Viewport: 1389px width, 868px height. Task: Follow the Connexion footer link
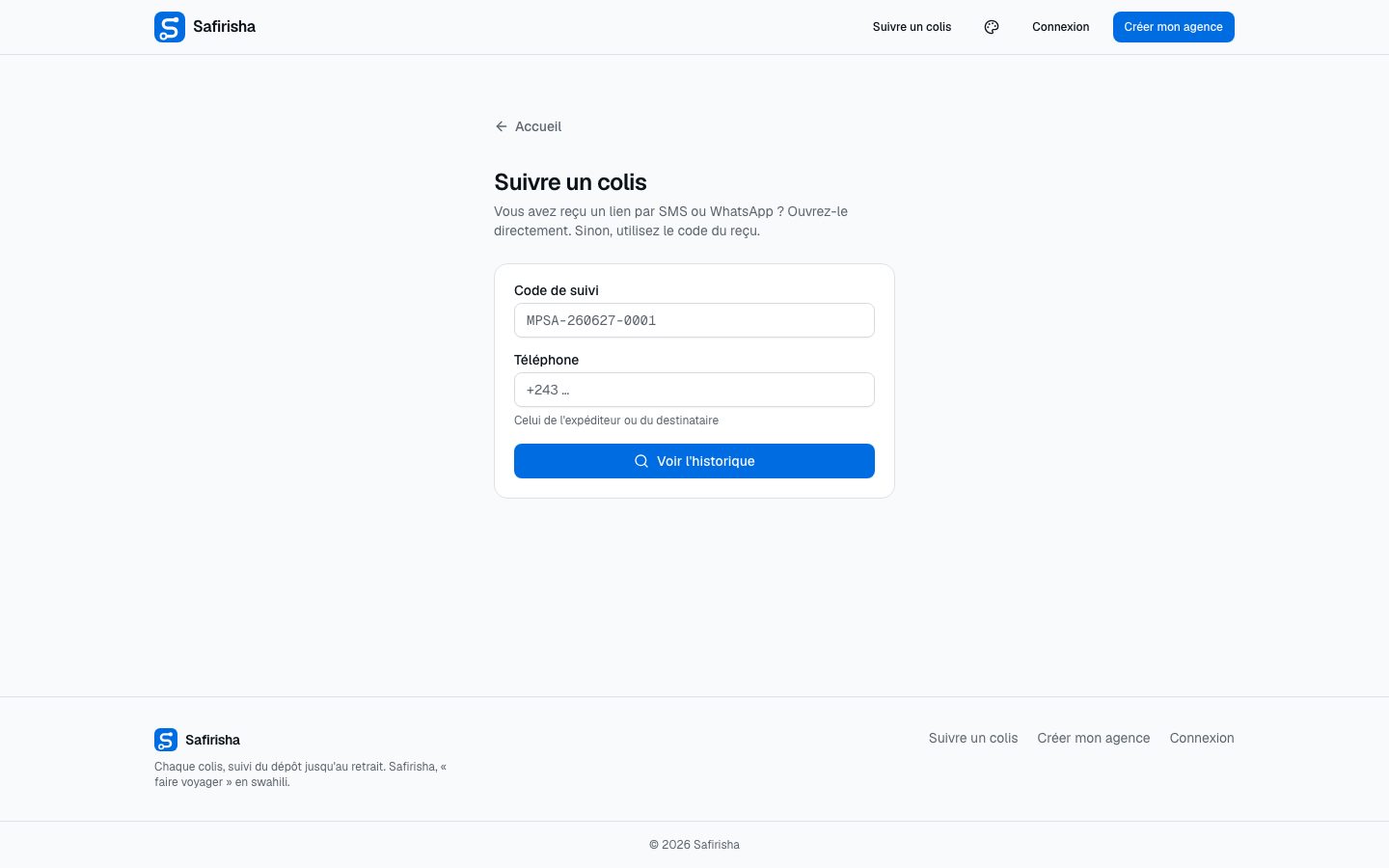[x=1202, y=738]
